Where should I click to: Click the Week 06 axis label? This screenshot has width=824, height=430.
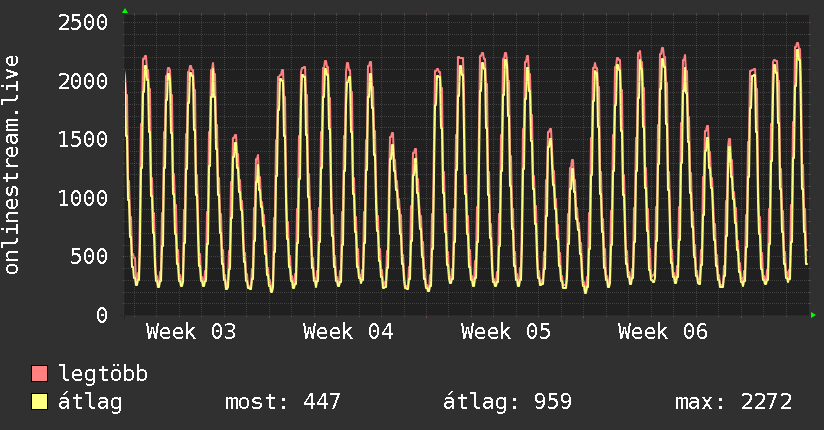click(663, 332)
